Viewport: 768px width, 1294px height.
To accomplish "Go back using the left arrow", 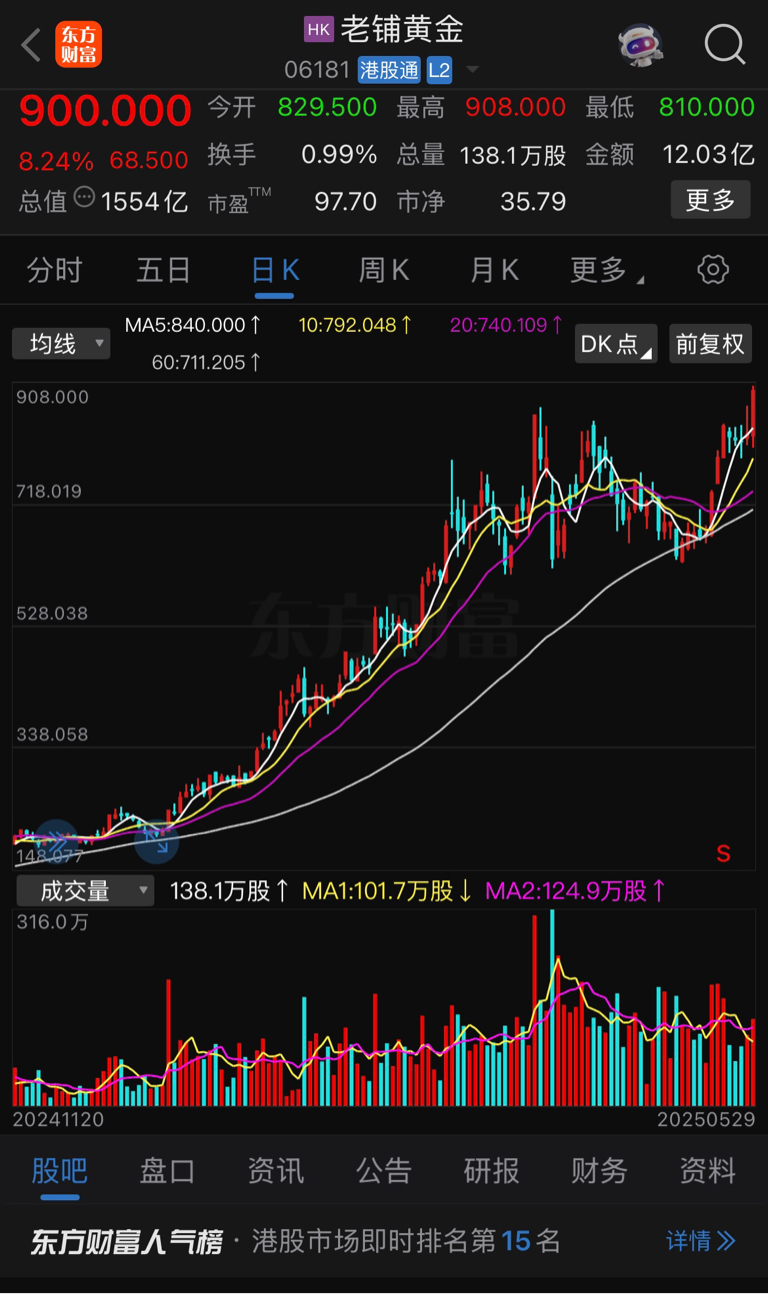I will click(31, 45).
